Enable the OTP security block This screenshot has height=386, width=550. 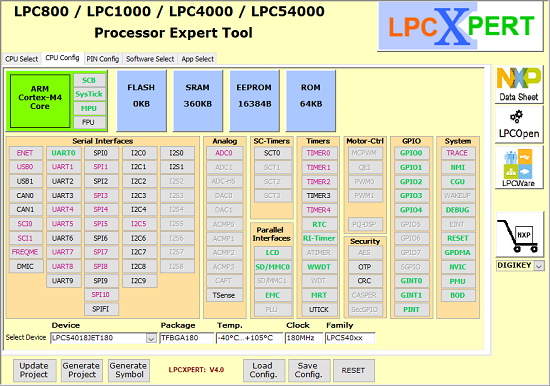click(x=365, y=267)
